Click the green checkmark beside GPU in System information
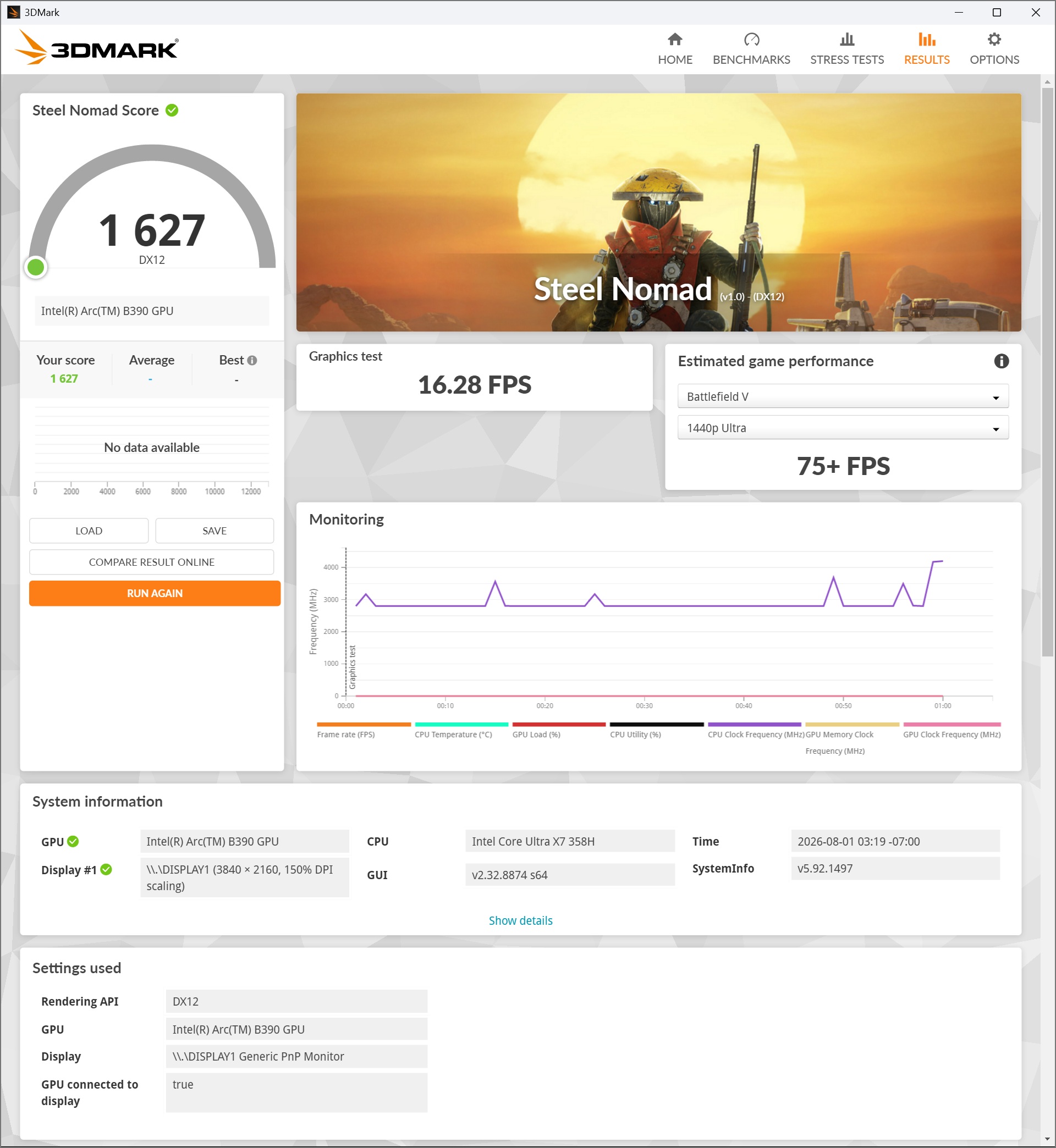This screenshot has width=1056, height=1148. (x=73, y=841)
